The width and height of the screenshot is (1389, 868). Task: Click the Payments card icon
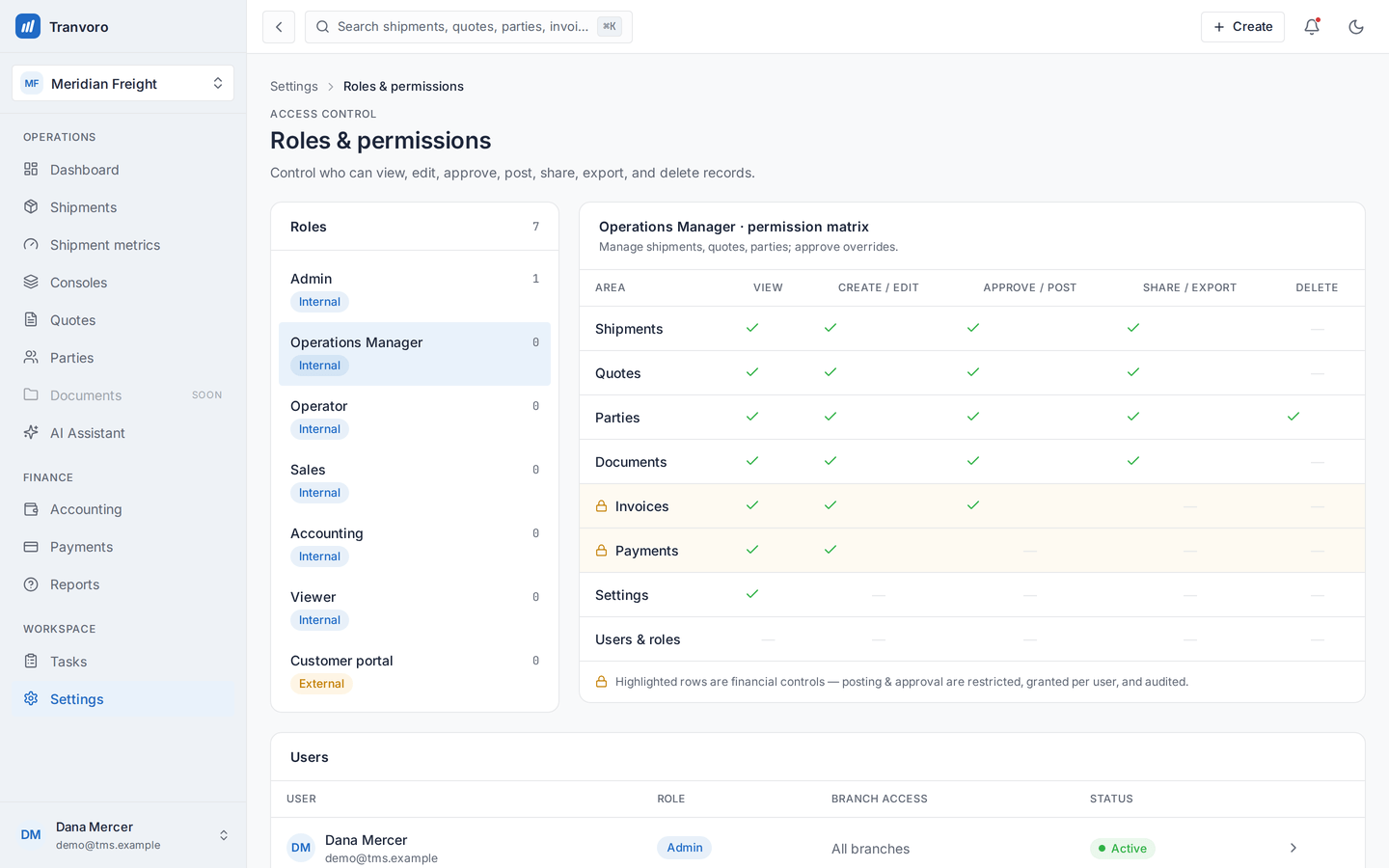click(x=31, y=547)
